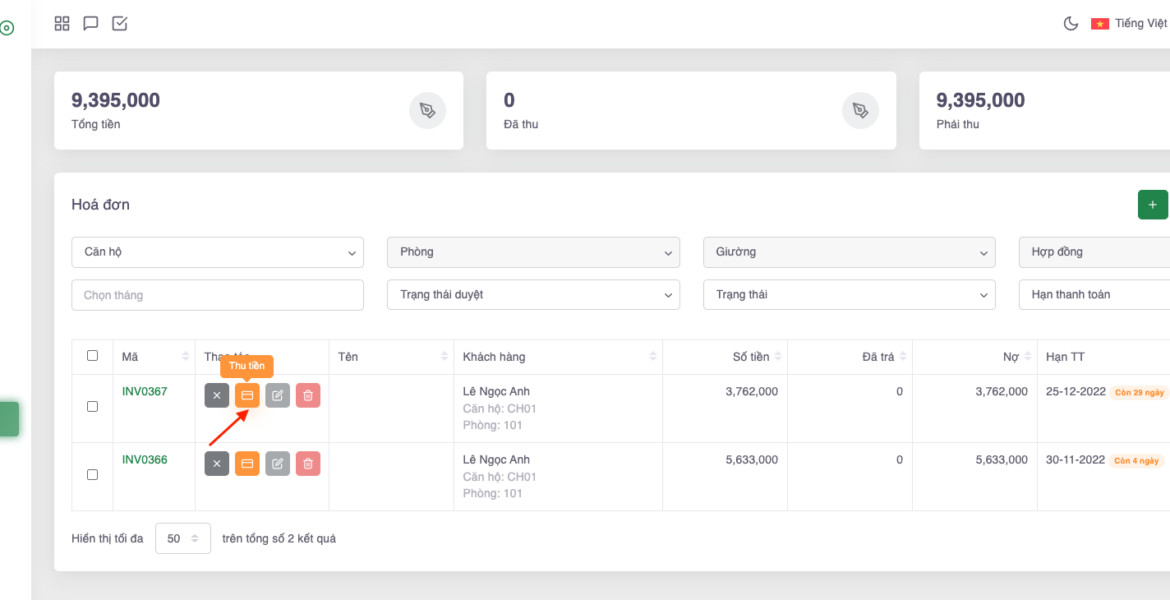The image size is (1170, 600).
Task: Open the Giường dropdown filter
Action: coord(849,252)
